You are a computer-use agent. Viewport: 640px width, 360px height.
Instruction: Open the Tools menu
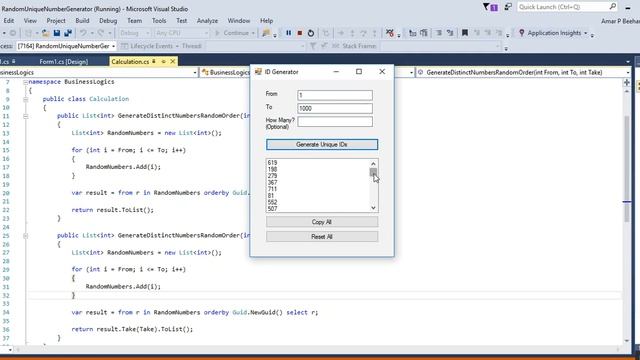click(159, 20)
